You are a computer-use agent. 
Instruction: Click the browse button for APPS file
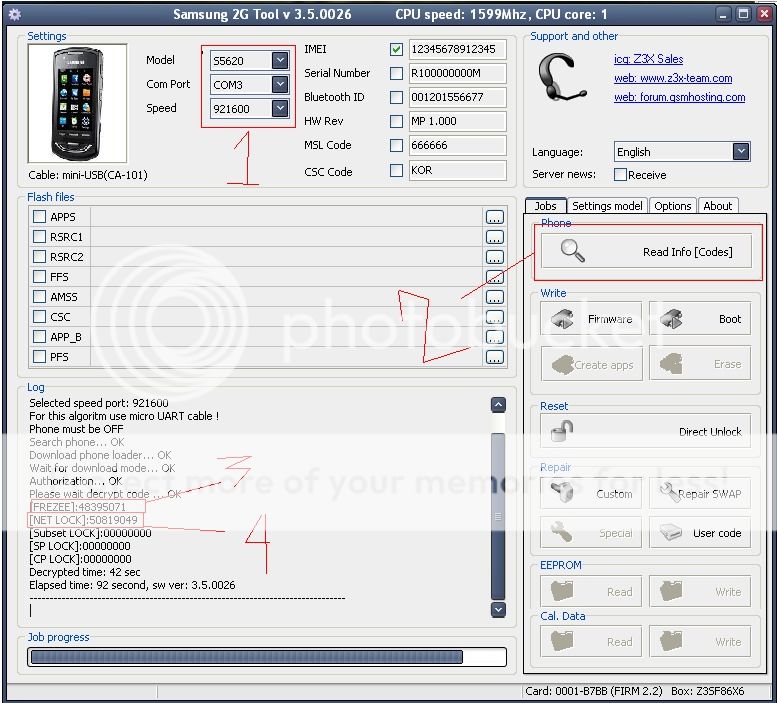pyautogui.click(x=494, y=217)
